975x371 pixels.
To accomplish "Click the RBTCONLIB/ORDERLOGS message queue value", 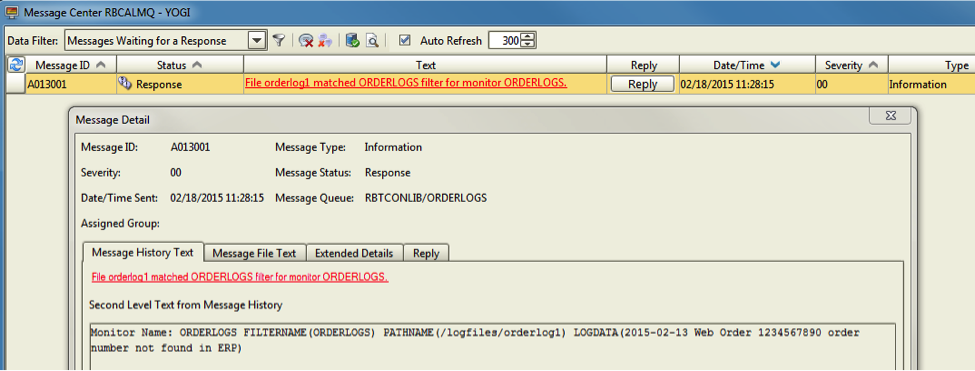I will point(425,199).
